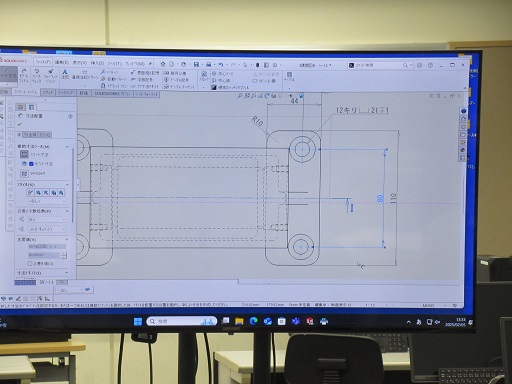Click the Home icon in the right task pane
The height and width of the screenshot is (384, 512).
click(463, 119)
